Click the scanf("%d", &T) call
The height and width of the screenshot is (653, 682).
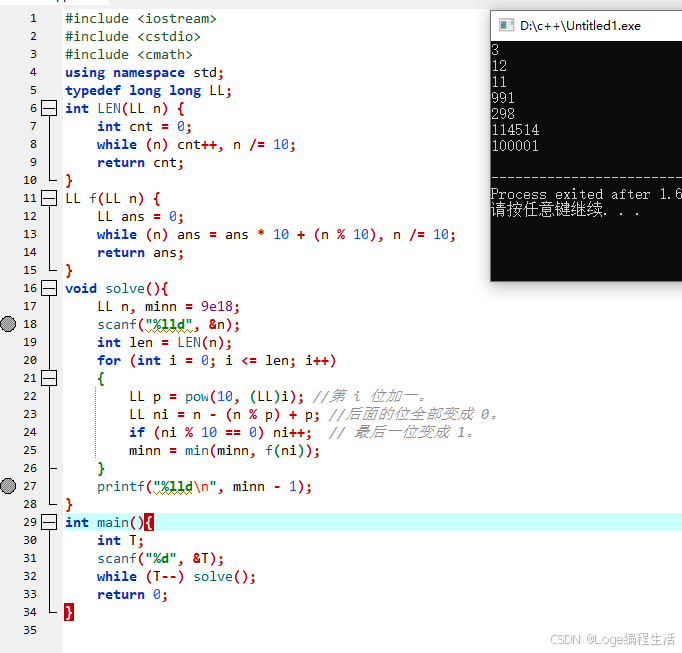click(160, 558)
